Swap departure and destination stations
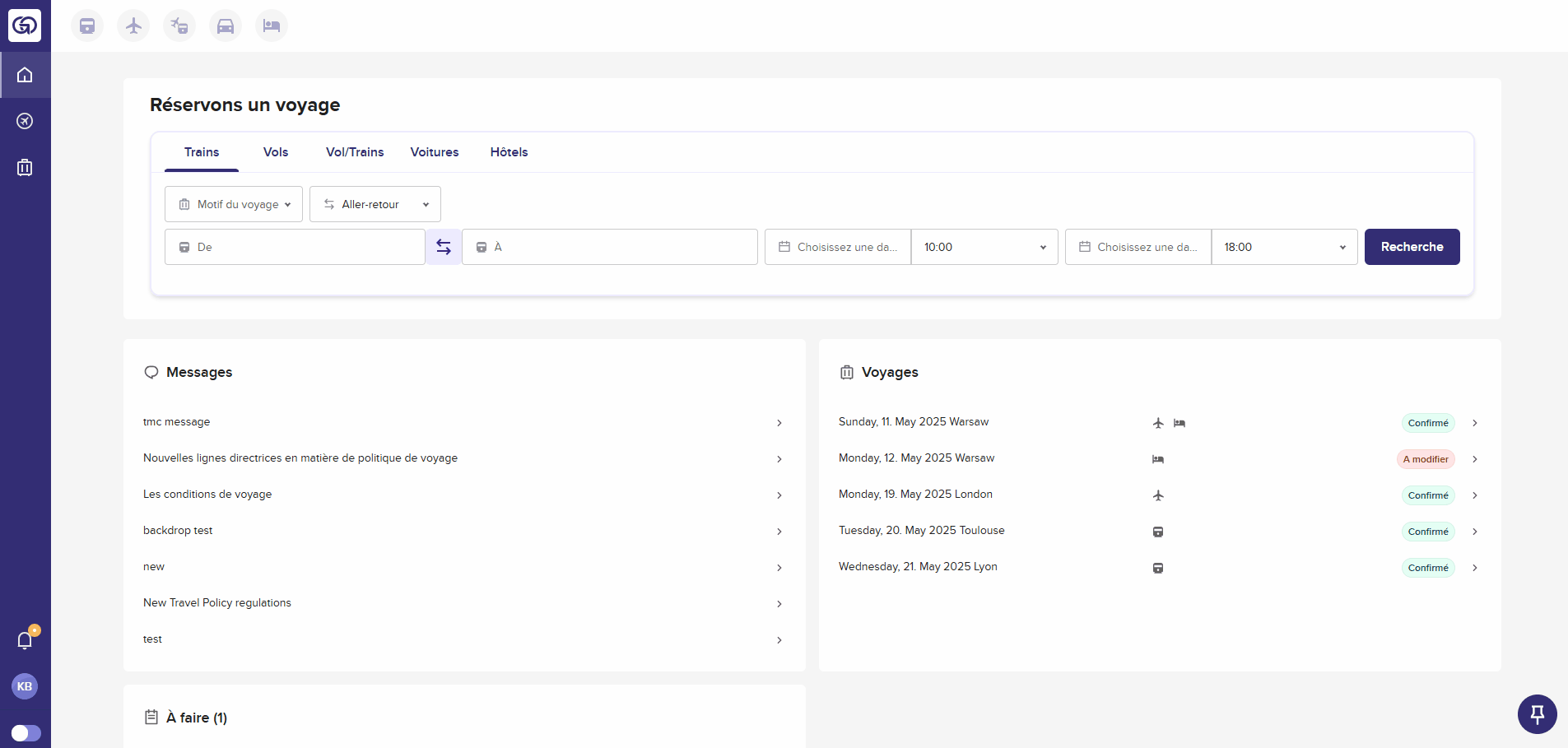Image resolution: width=1568 pixels, height=748 pixels. [444, 247]
